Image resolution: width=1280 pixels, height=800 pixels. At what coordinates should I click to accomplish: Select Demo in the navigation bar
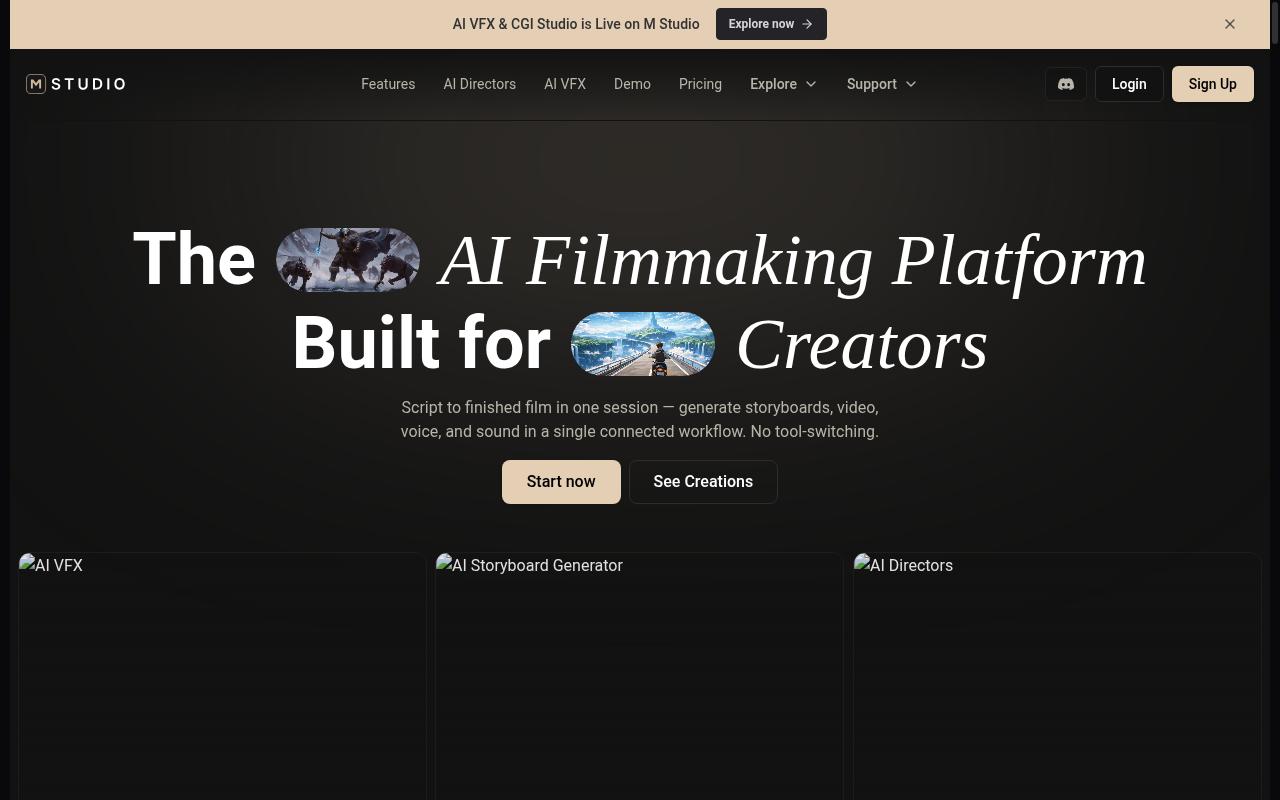[632, 84]
